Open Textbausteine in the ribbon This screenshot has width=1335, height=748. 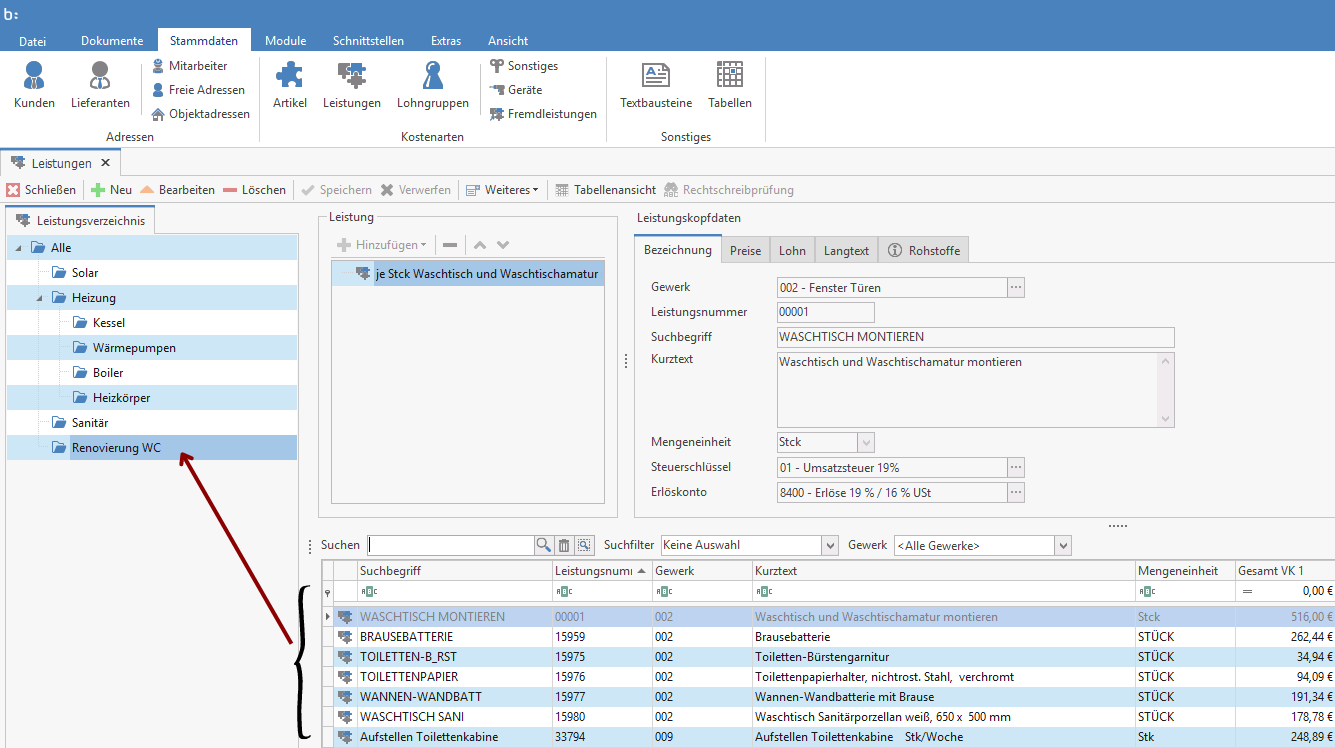pos(656,85)
